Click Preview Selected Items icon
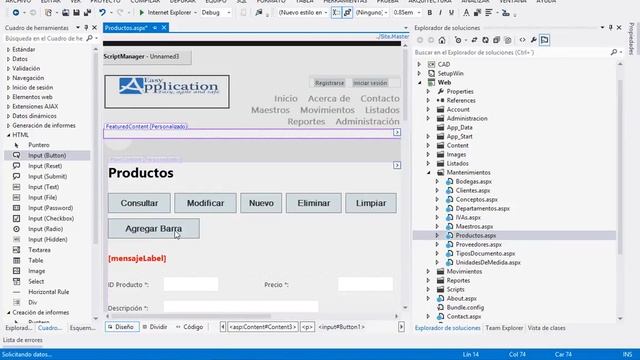This screenshot has height=360, width=640. point(544,40)
